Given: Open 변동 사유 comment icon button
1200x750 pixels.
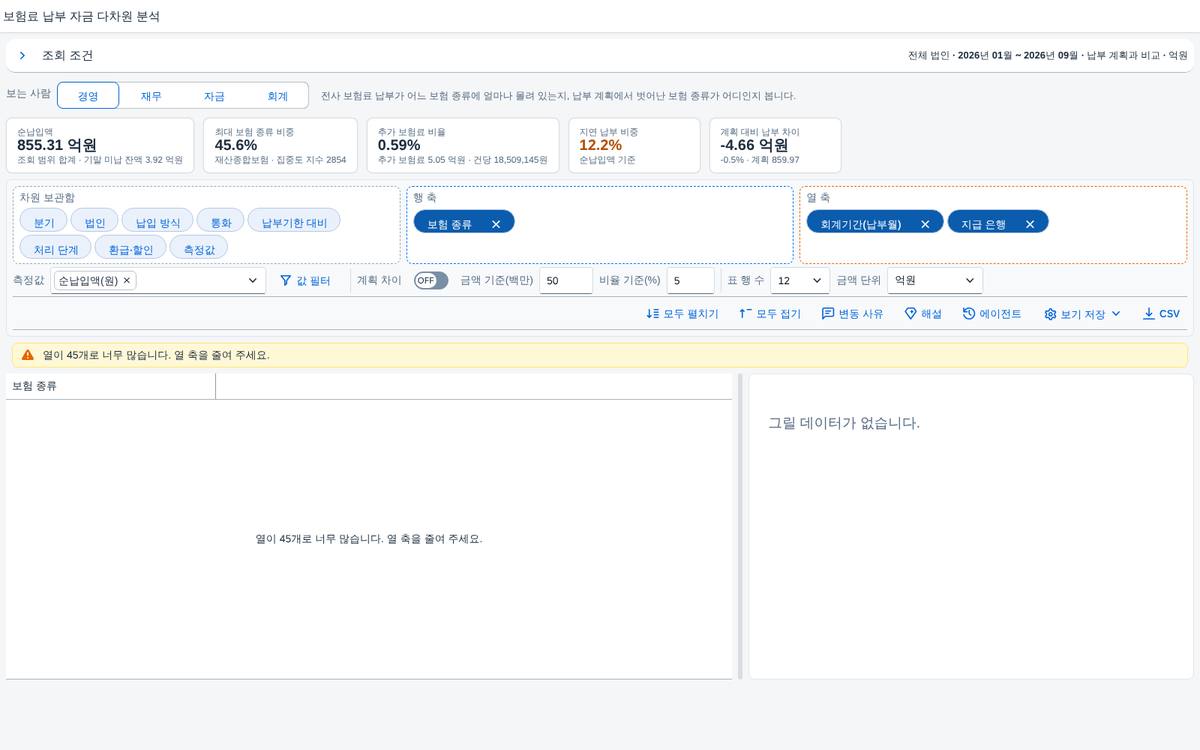Looking at the screenshot, I should [852, 314].
